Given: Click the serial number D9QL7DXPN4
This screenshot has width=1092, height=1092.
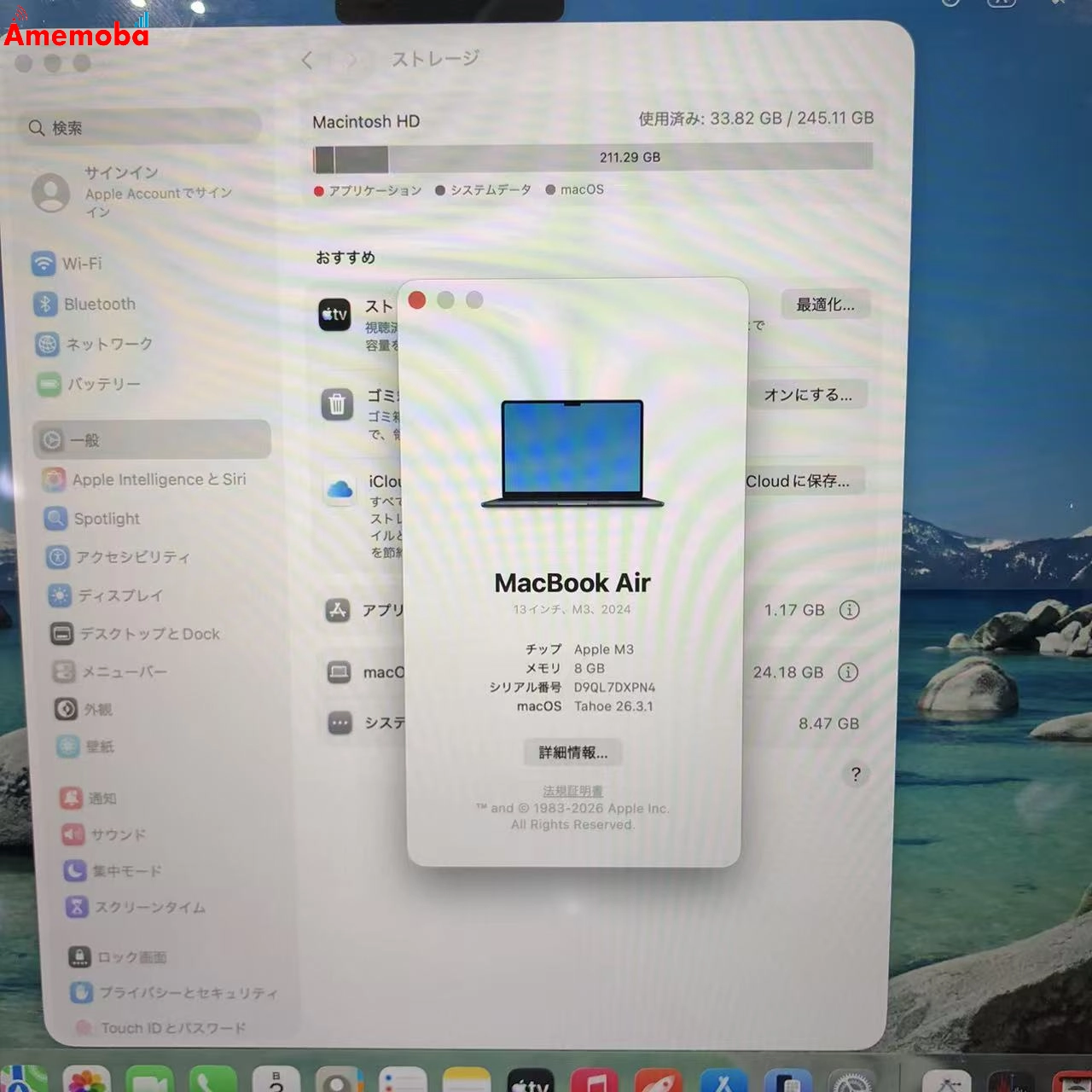Looking at the screenshot, I should (x=614, y=688).
